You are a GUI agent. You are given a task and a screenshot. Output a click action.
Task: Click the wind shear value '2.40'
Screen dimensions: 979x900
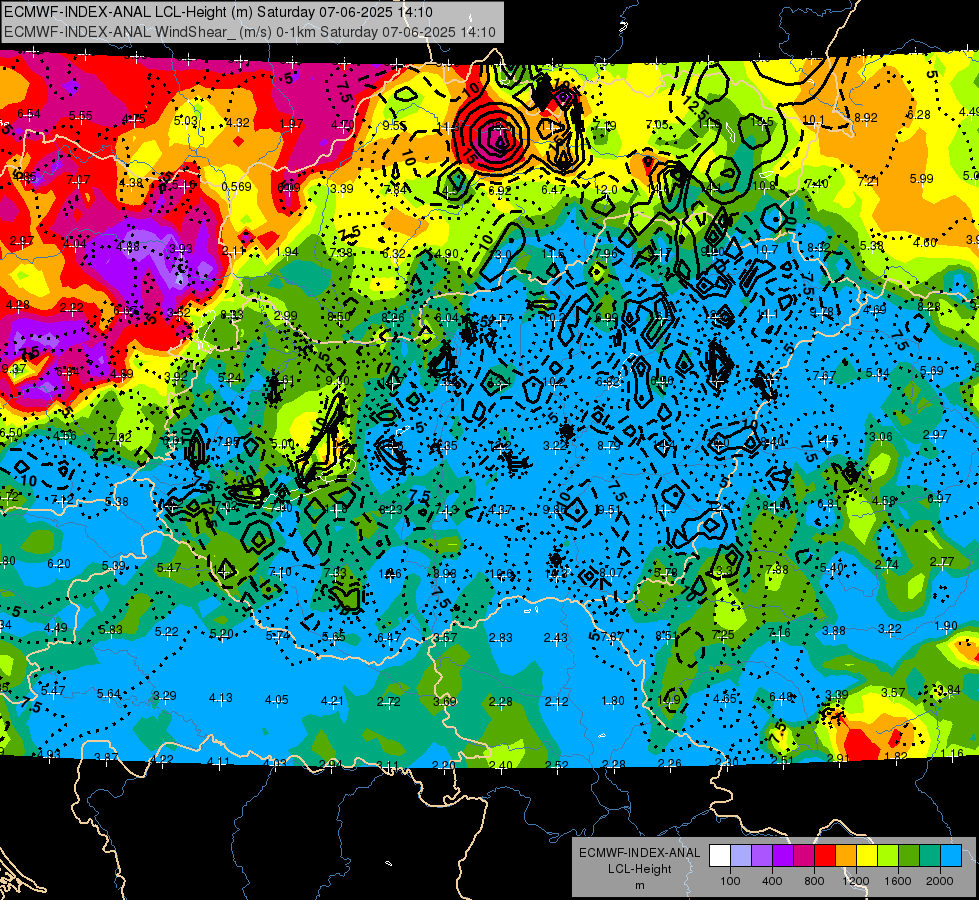tap(500, 764)
